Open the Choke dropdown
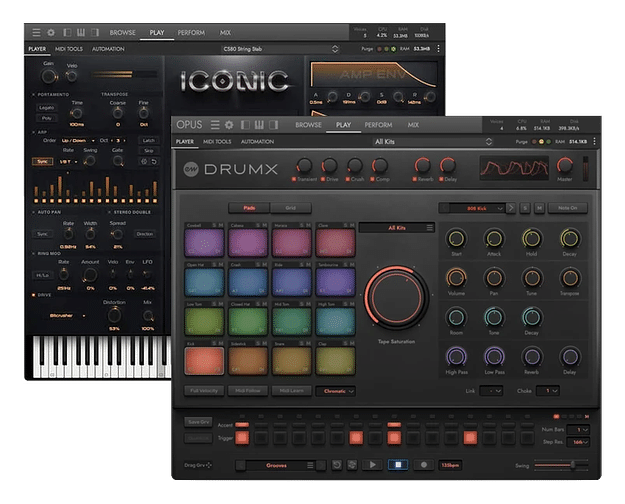The image size is (625, 504). (548, 391)
